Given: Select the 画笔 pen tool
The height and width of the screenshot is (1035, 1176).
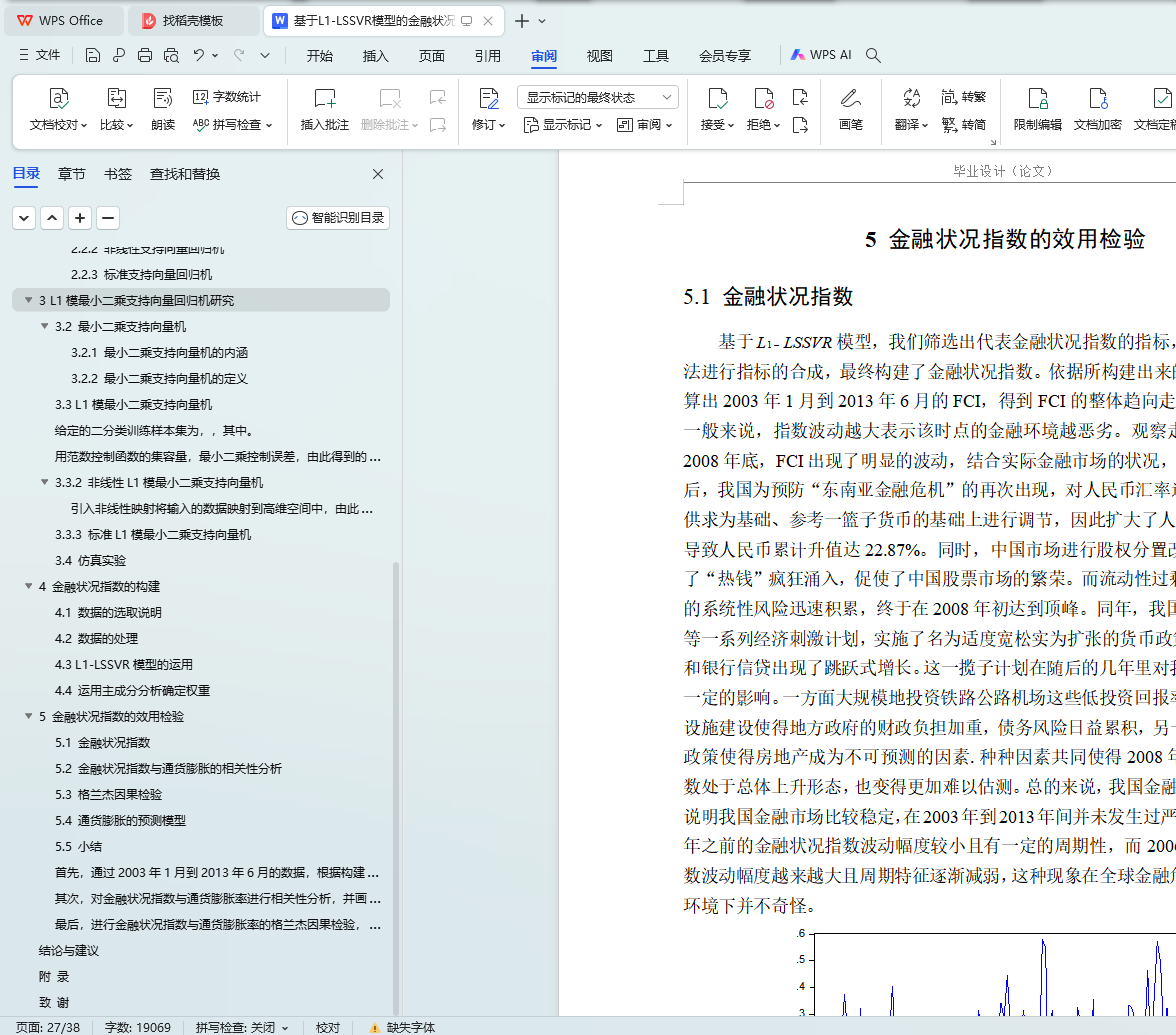Looking at the screenshot, I should click(850, 98).
